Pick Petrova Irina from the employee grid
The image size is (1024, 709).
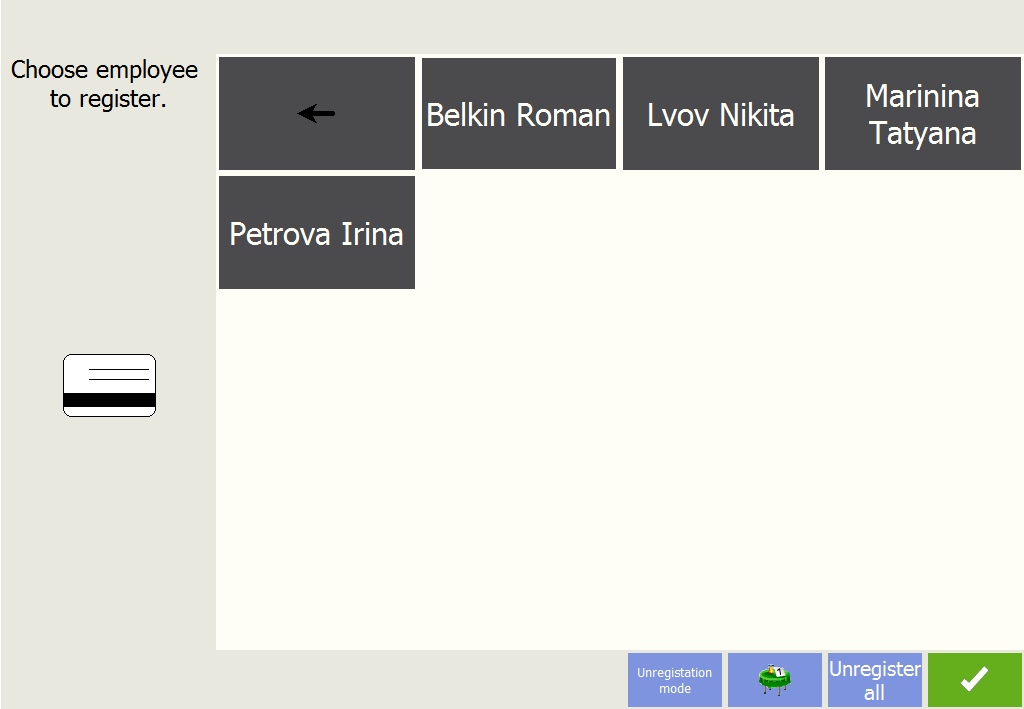[317, 232]
